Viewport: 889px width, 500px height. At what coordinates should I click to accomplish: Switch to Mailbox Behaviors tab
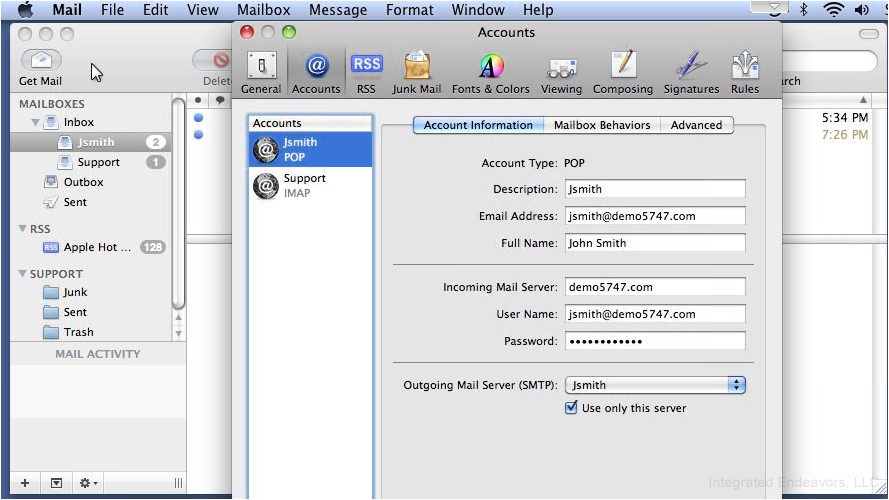point(602,125)
